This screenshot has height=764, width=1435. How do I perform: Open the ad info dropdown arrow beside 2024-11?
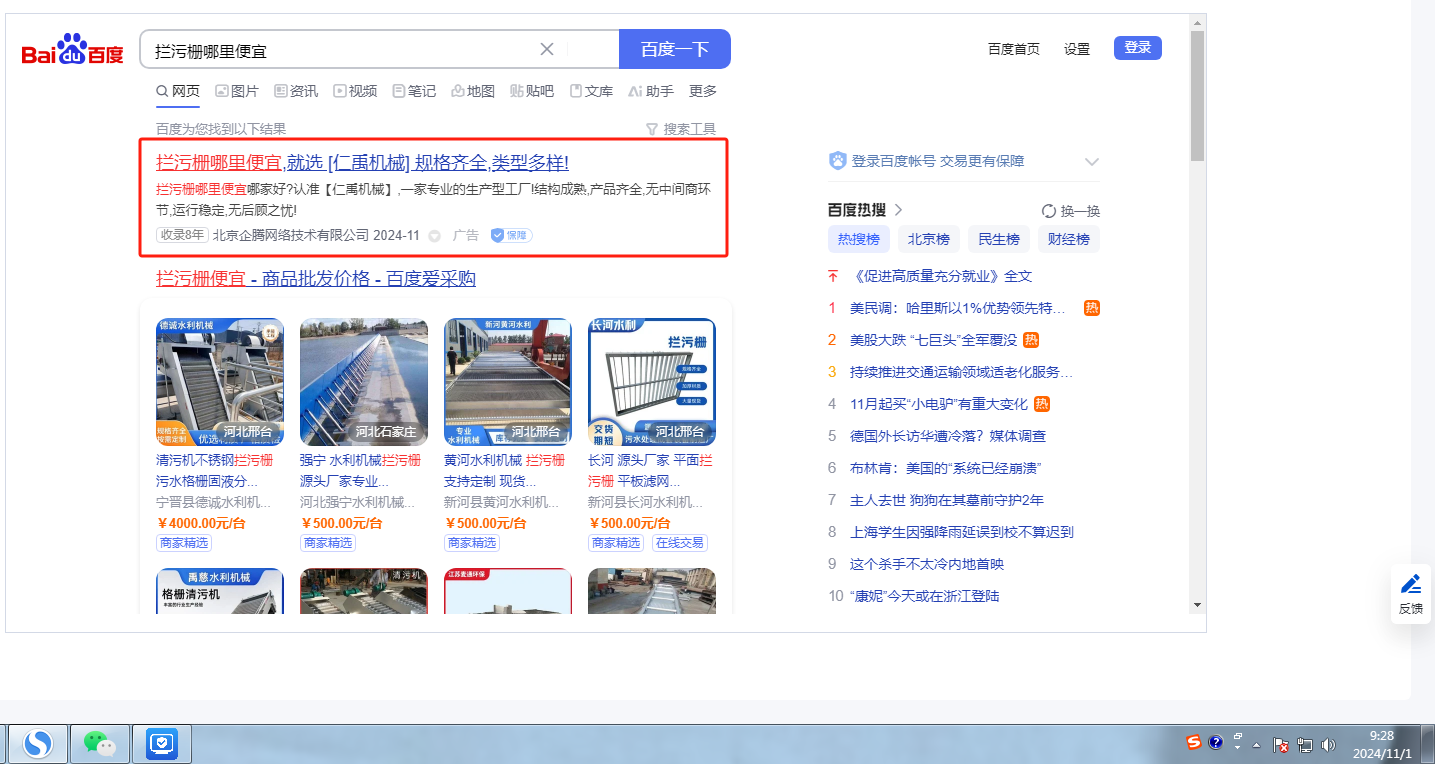tap(434, 236)
